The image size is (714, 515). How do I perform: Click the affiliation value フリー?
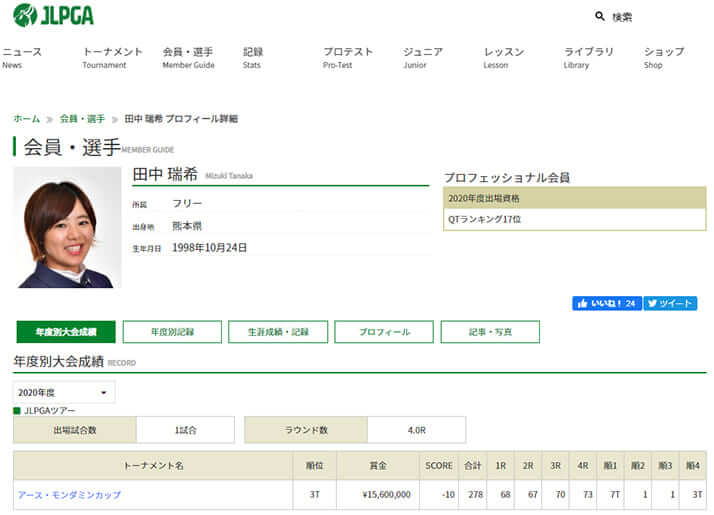click(x=187, y=204)
